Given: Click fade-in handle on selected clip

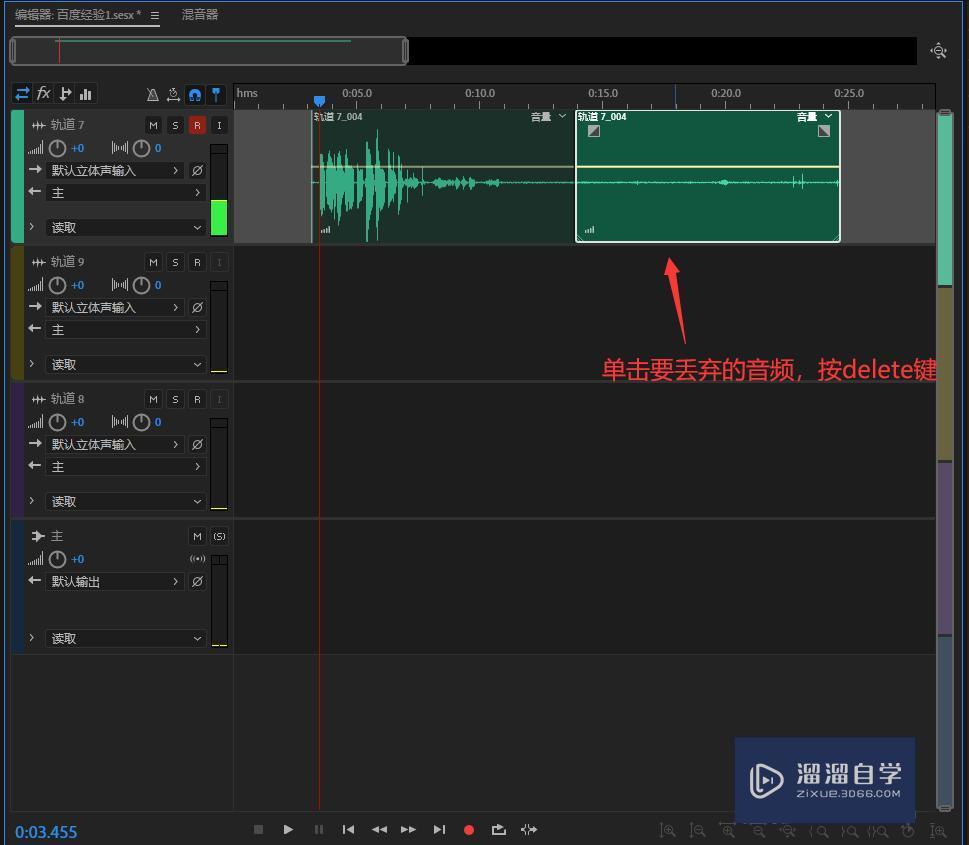Looking at the screenshot, I should coord(594,130).
